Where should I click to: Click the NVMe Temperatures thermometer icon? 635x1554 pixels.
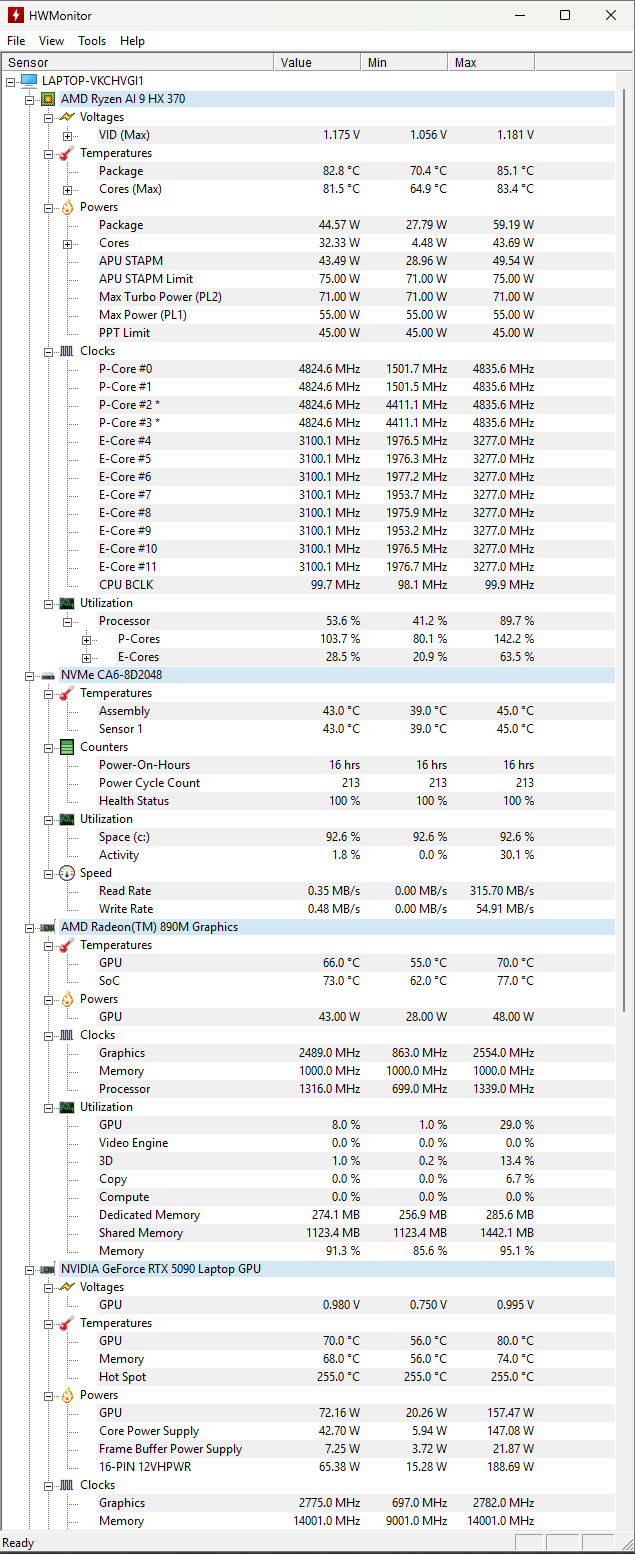click(x=67, y=693)
